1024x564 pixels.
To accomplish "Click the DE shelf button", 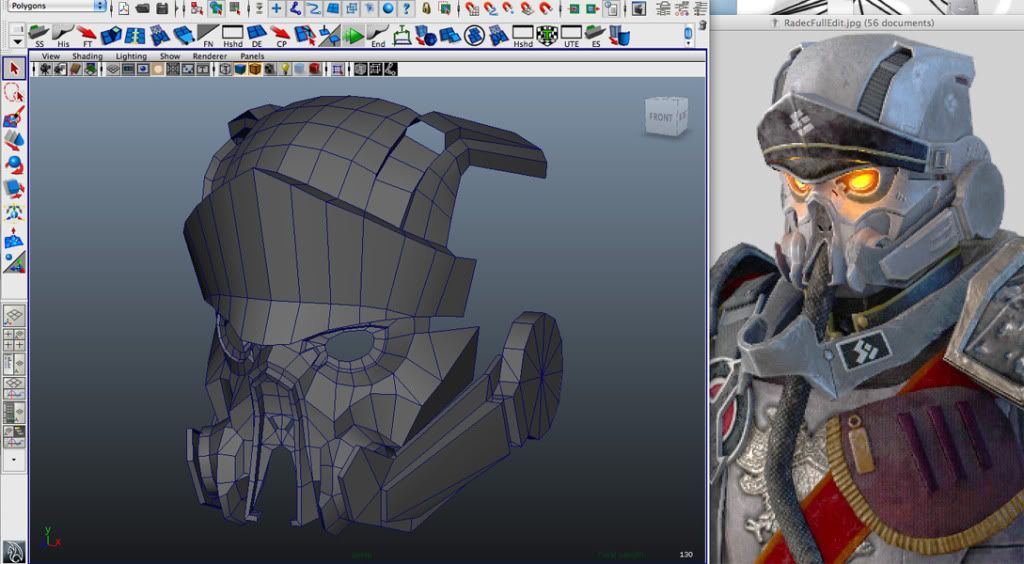I will 257,36.
